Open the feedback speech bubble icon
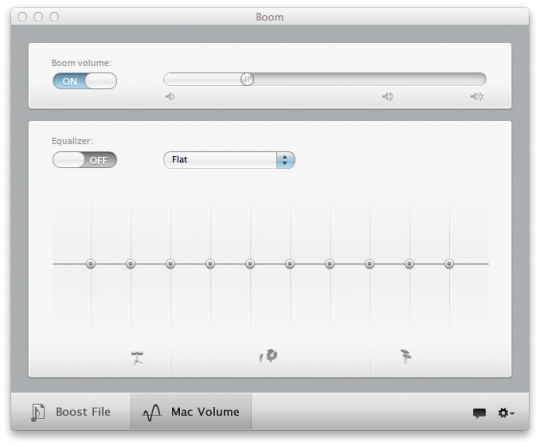The height and width of the screenshot is (446, 540). pyautogui.click(x=479, y=413)
